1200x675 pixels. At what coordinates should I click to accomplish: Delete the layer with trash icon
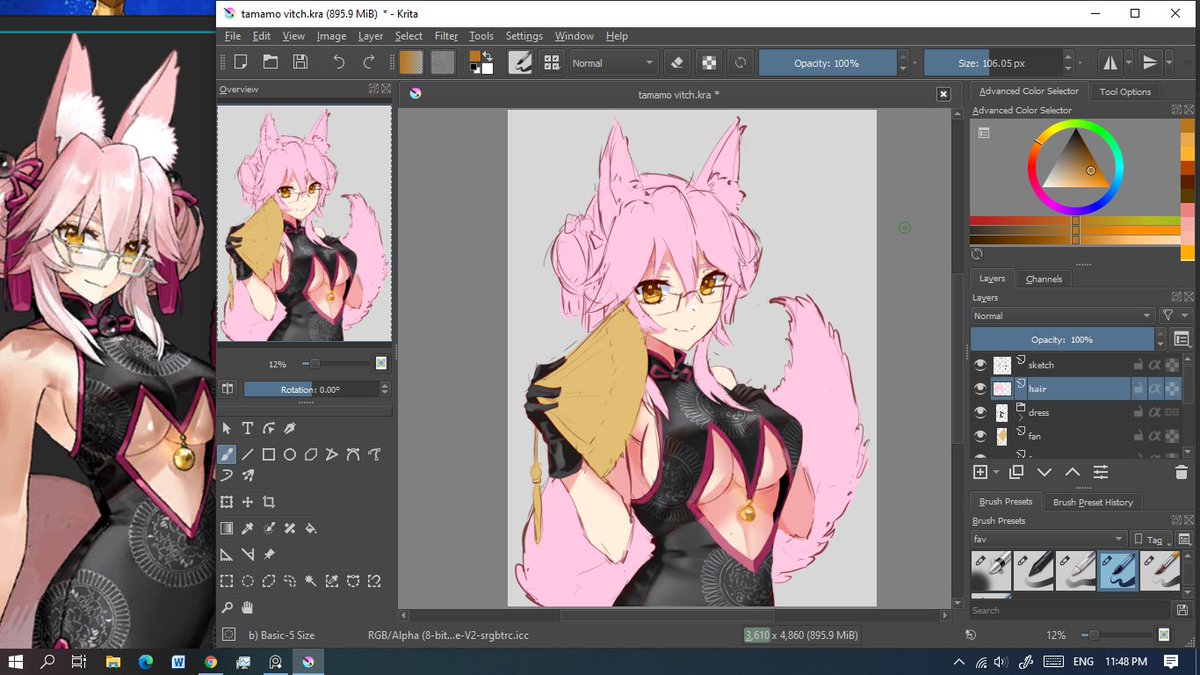pyautogui.click(x=1181, y=472)
